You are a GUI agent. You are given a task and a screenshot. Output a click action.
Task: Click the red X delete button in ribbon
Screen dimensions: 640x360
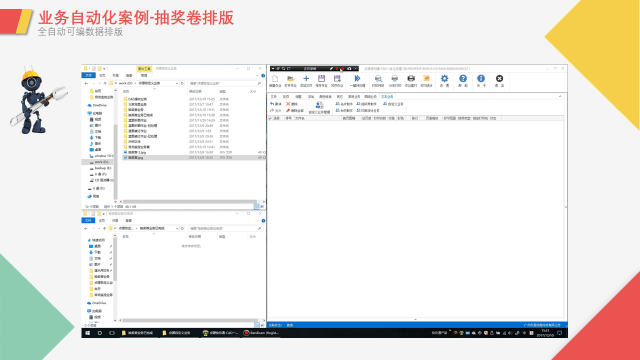[288, 104]
